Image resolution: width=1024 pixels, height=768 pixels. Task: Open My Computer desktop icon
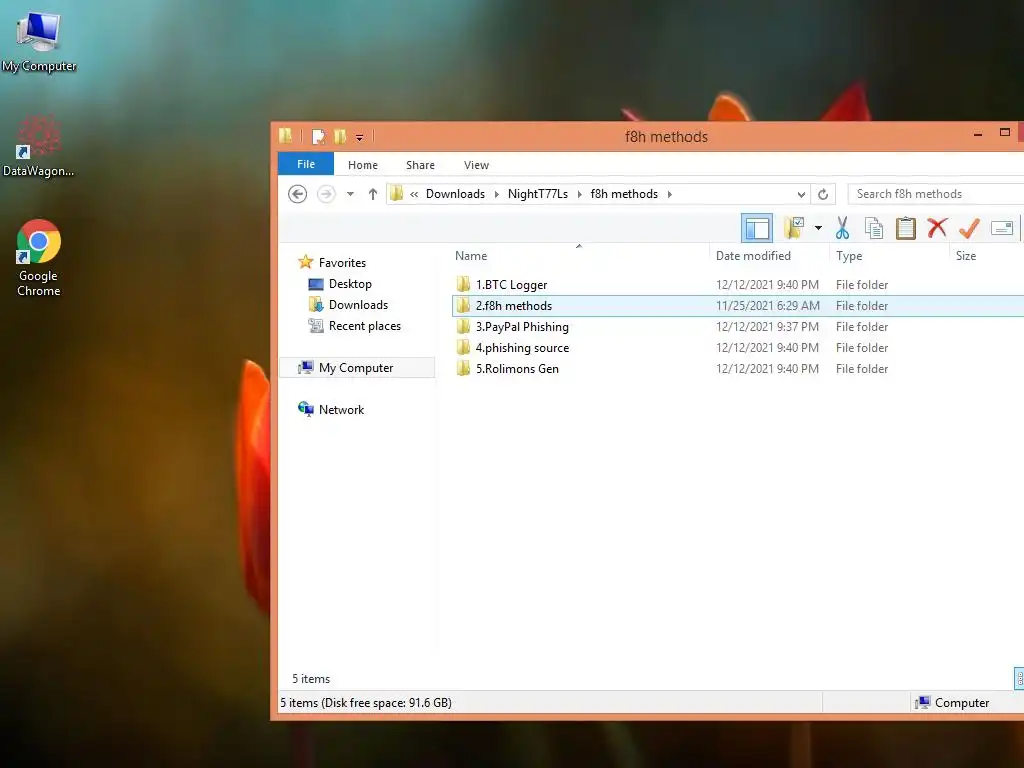click(x=39, y=40)
